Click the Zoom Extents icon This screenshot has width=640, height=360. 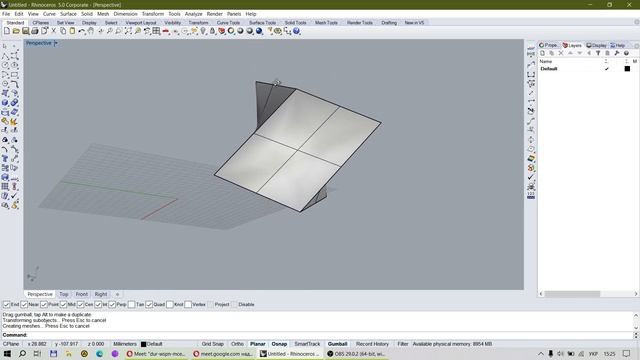128,31
